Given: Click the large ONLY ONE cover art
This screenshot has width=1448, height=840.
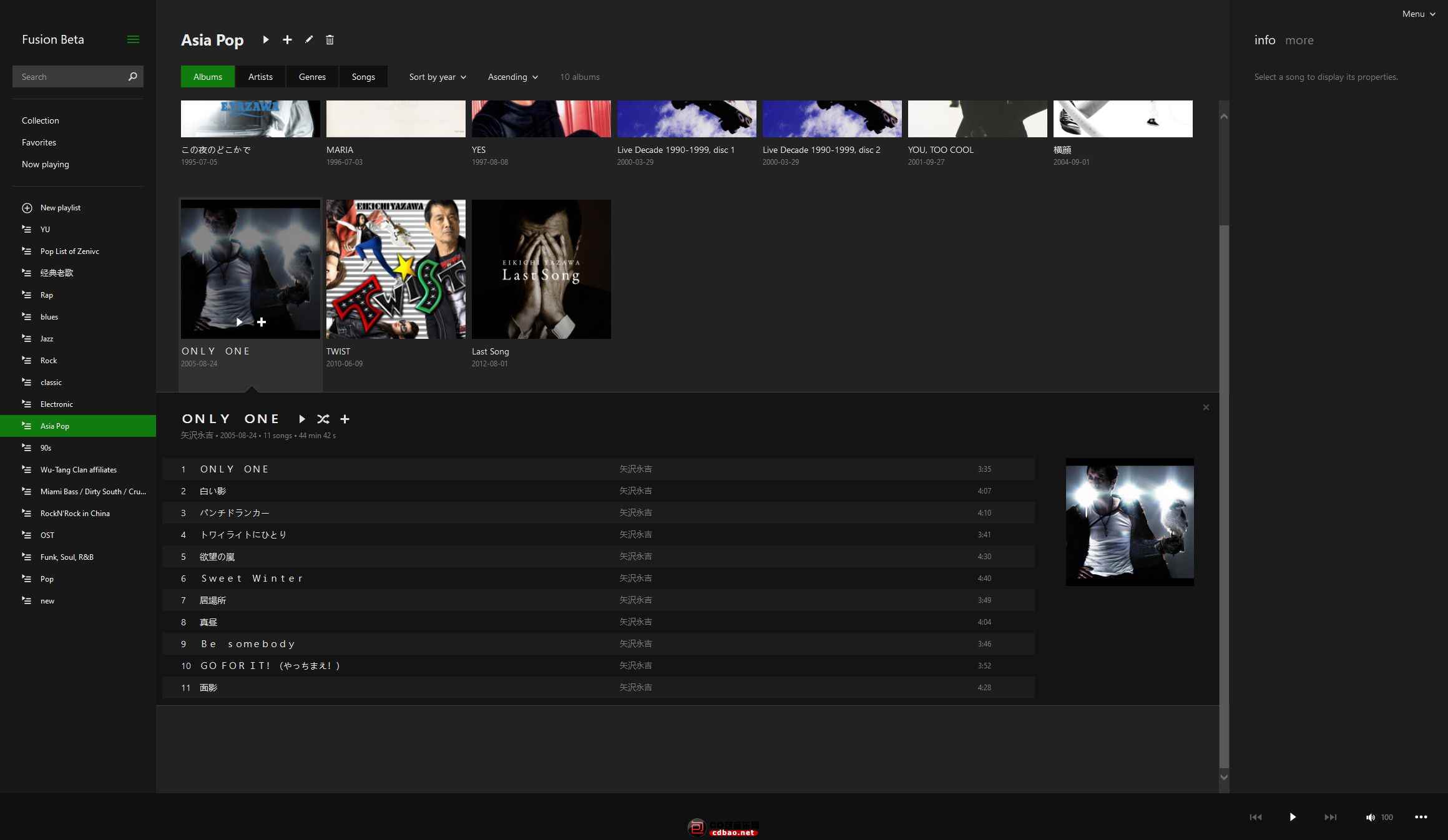Looking at the screenshot, I should 1130,522.
